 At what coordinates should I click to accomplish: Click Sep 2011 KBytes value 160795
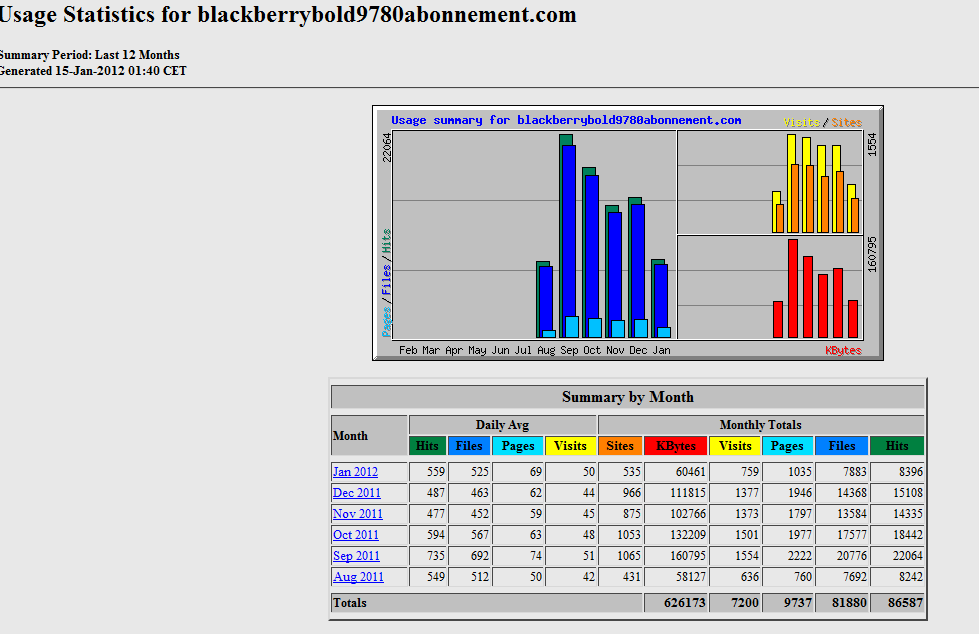(687, 555)
